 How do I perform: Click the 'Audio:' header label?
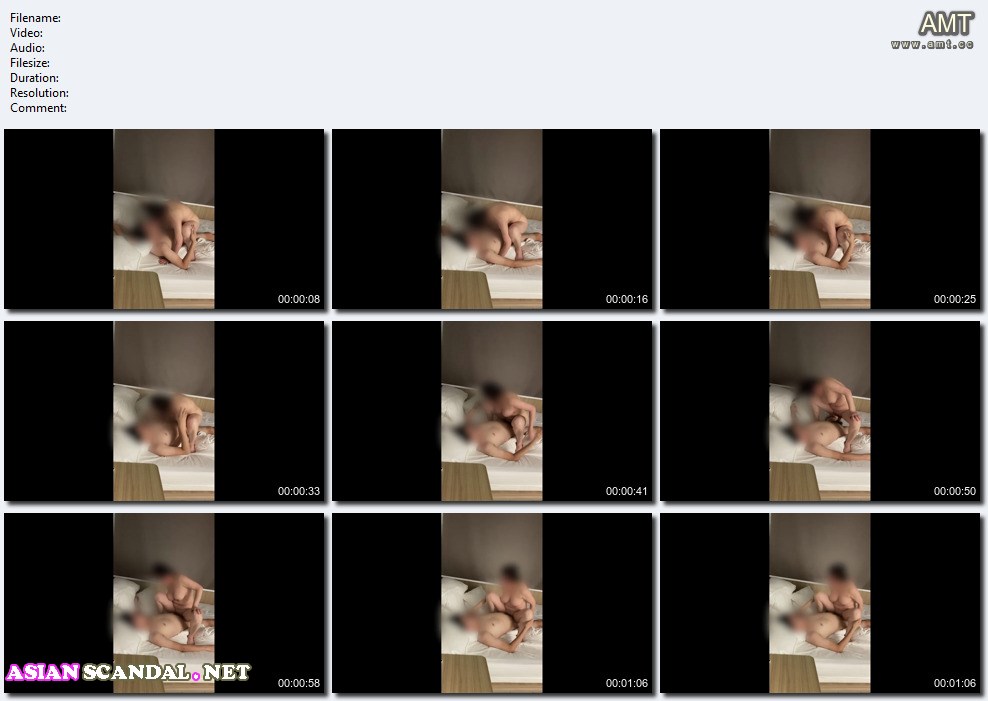(27, 48)
